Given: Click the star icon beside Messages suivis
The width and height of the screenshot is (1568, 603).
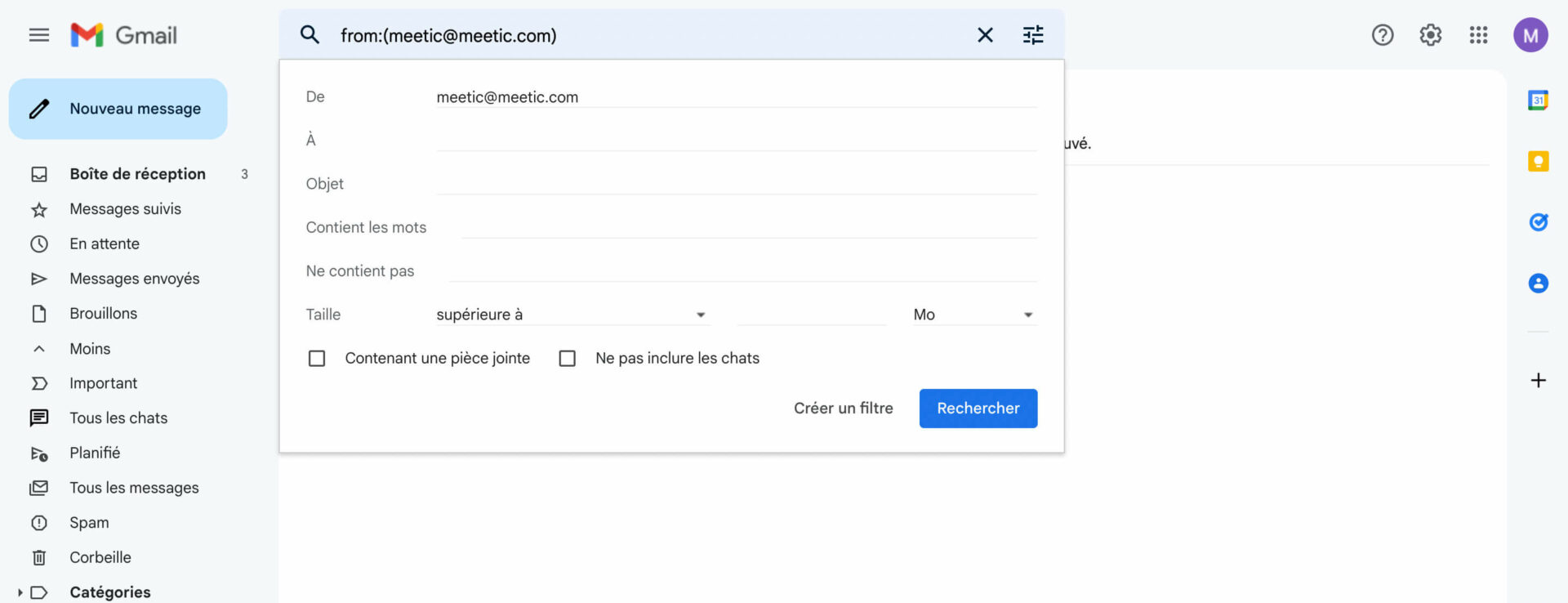Looking at the screenshot, I should 39,209.
